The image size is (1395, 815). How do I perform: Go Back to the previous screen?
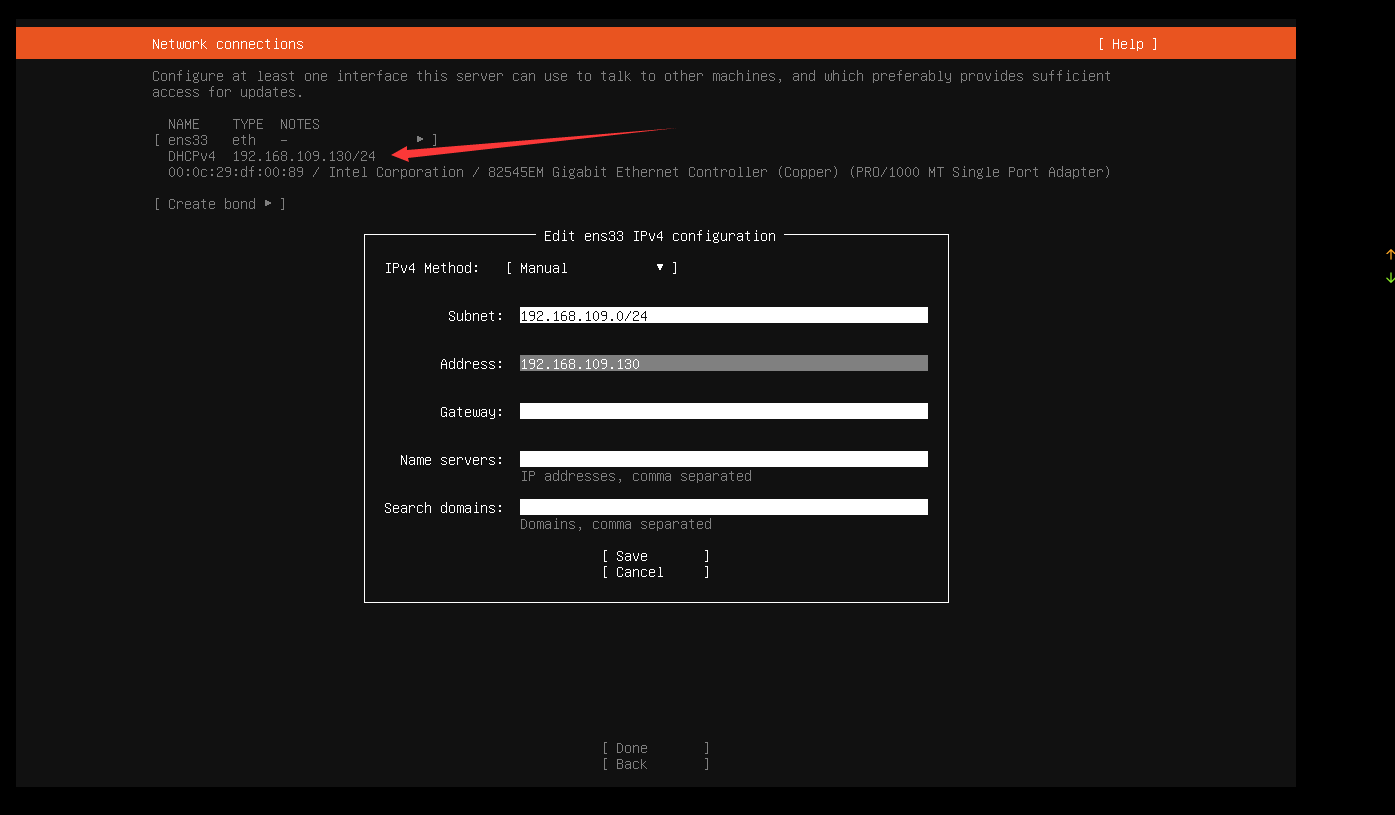coord(656,764)
